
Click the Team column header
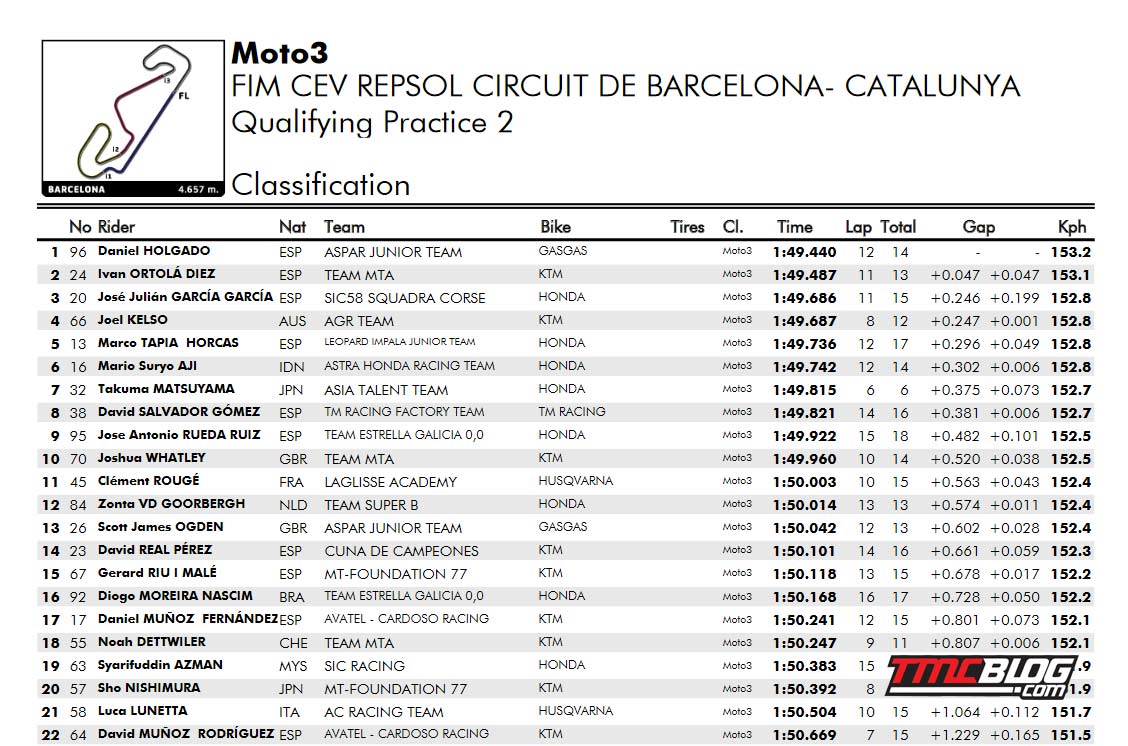click(x=344, y=227)
